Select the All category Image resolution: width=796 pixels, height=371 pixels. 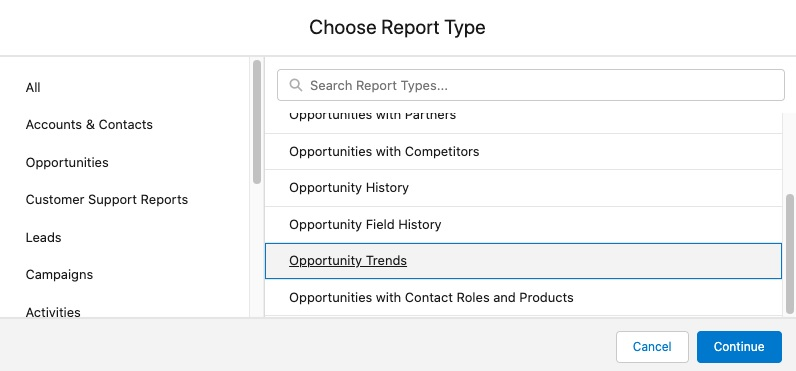[33, 88]
